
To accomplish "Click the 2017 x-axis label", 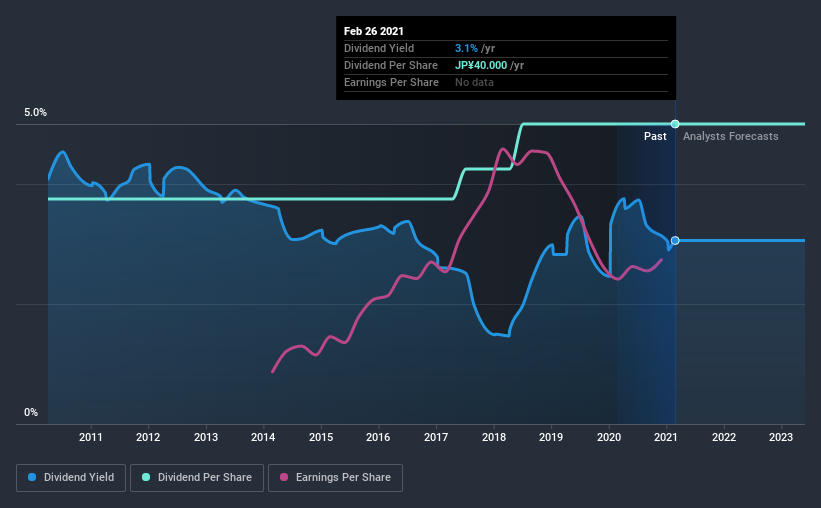I will [436, 437].
